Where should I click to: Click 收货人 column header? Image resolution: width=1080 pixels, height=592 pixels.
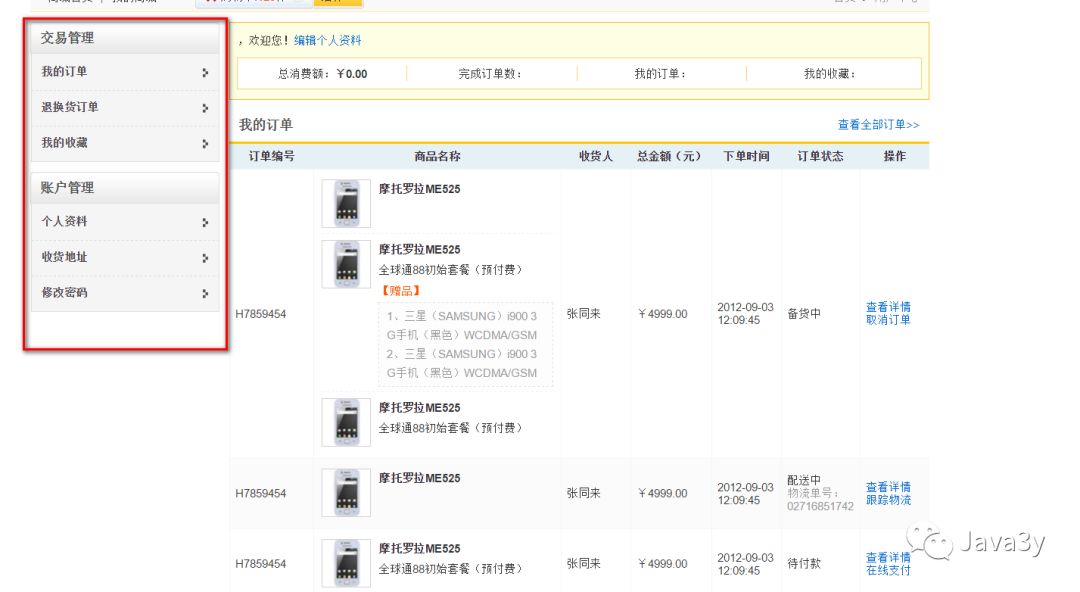tap(596, 156)
